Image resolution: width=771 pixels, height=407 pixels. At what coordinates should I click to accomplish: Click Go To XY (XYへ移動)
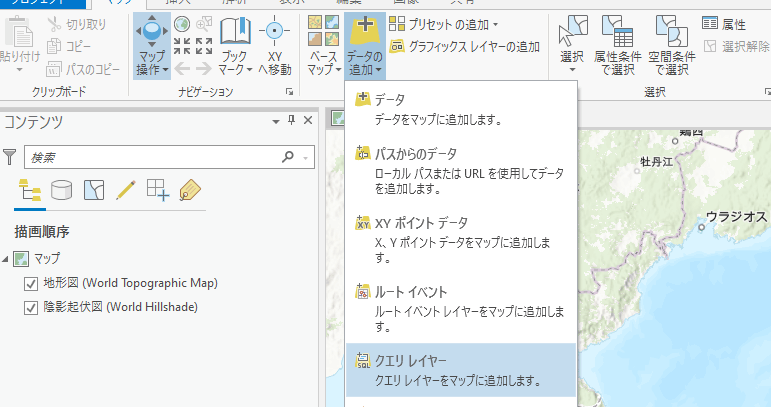(x=274, y=45)
